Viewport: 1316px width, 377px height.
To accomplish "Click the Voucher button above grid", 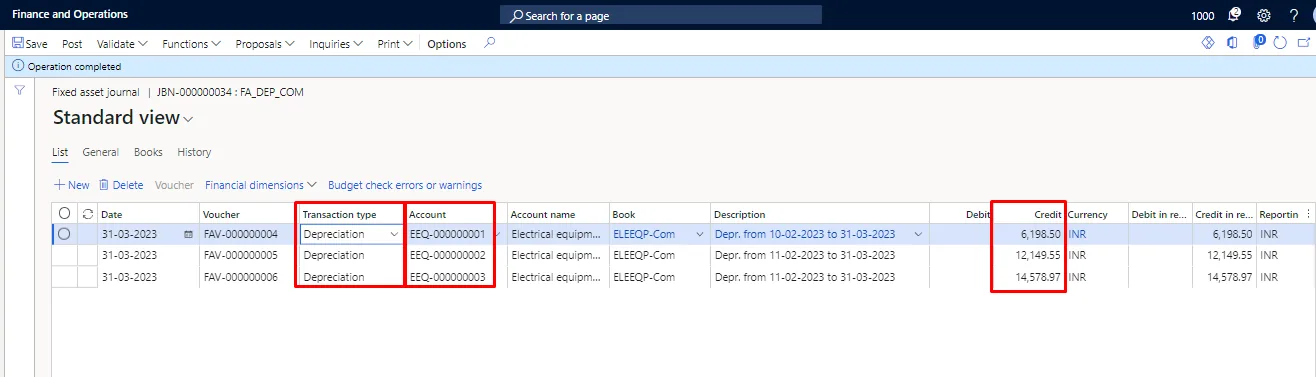I will pyautogui.click(x=174, y=185).
